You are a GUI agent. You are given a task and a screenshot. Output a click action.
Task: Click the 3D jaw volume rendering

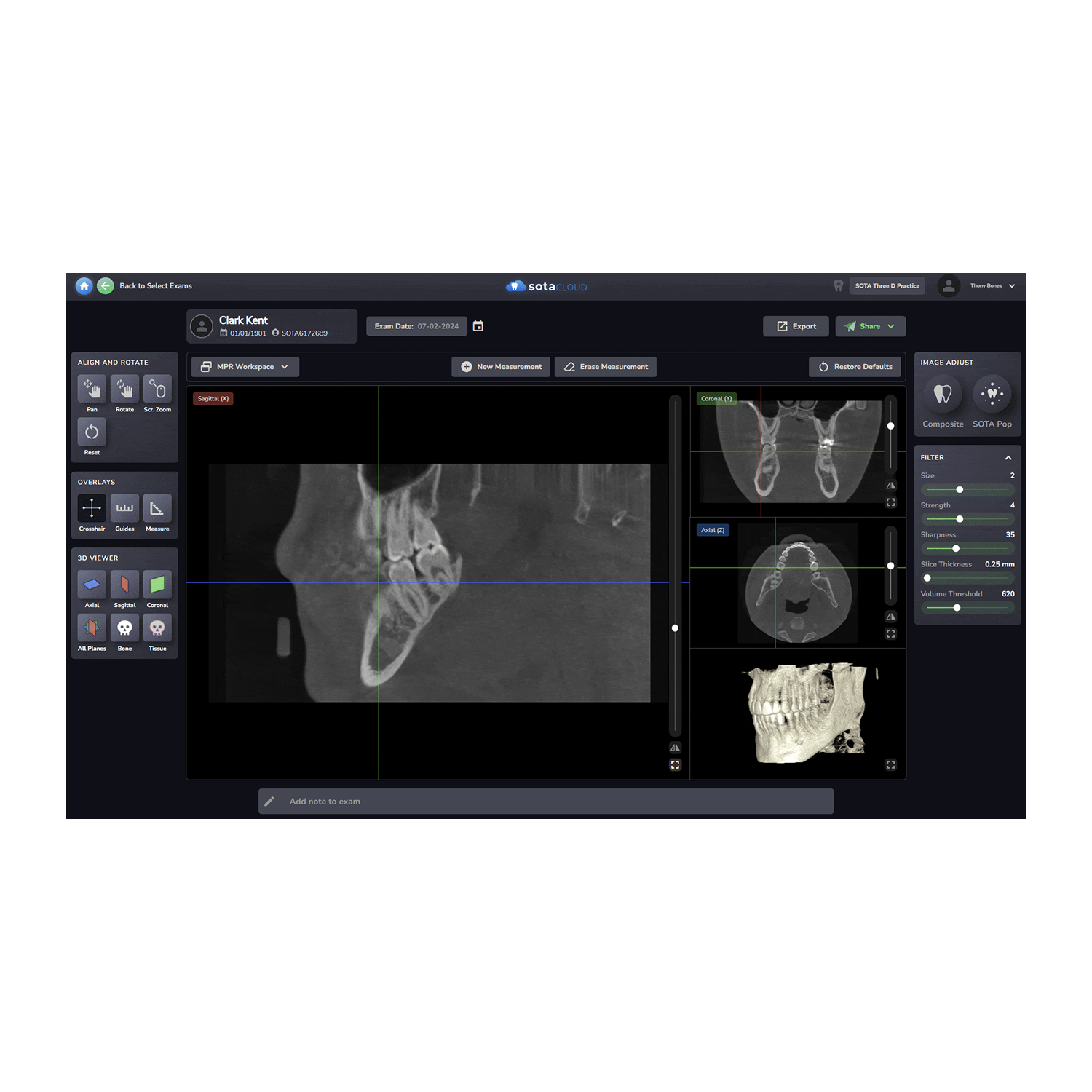click(807, 713)
